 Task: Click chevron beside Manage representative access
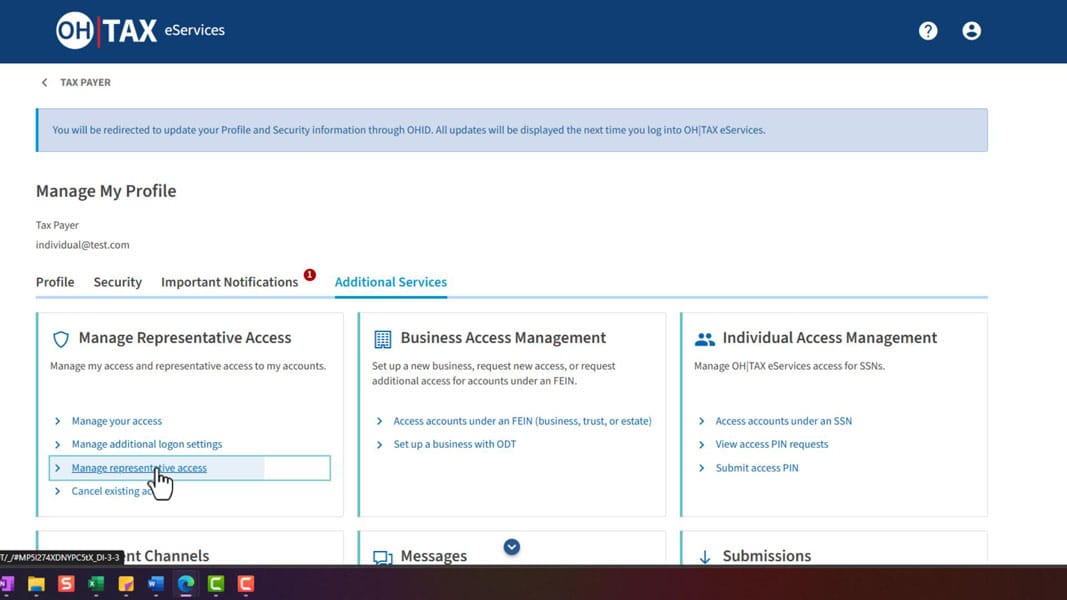(58, 468)
